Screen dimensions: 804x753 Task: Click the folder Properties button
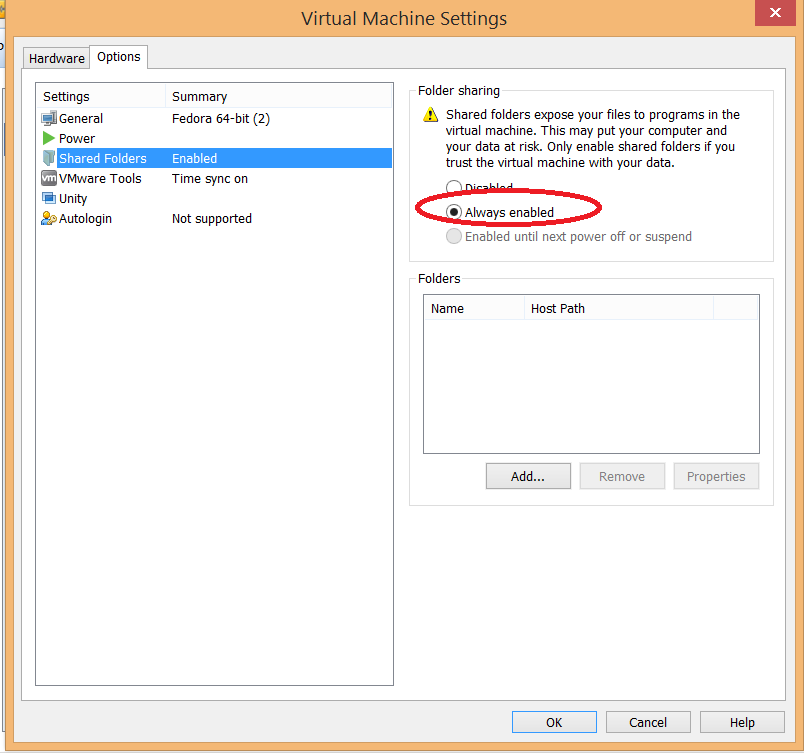[x=716, y=476]
